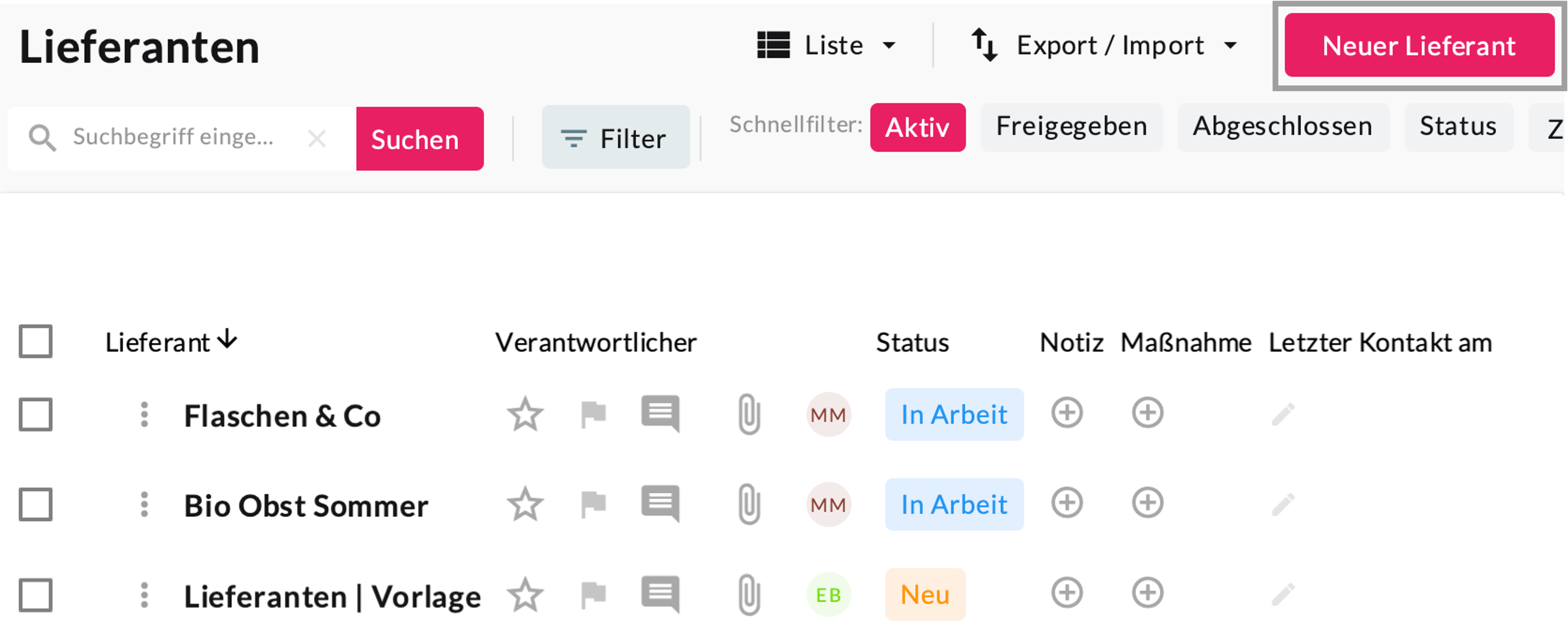Open three-dot menu for Bio Obst Sommer

tap(144, 504)
